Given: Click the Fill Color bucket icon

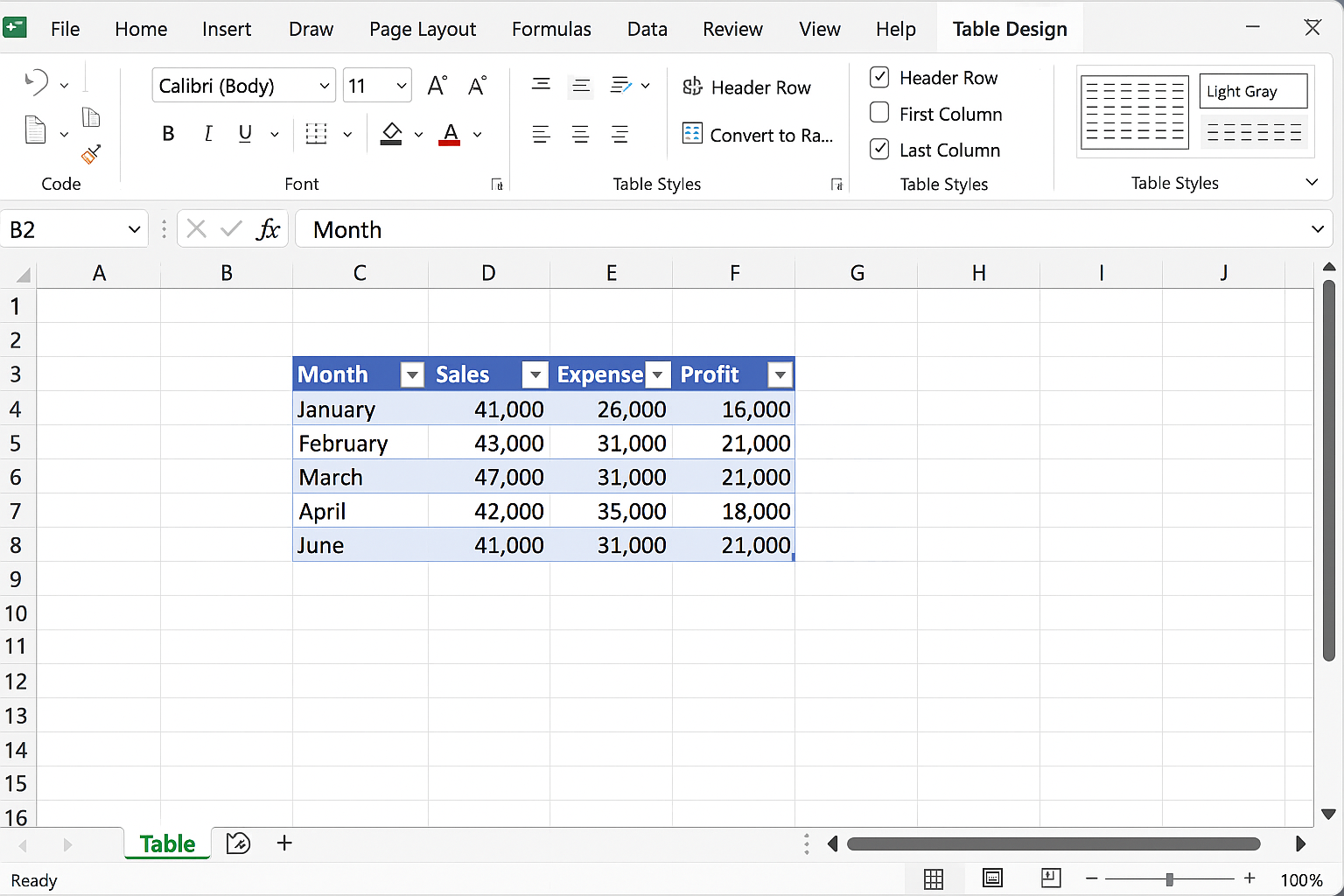Looking at the screenshot, I should click(391, 134).
